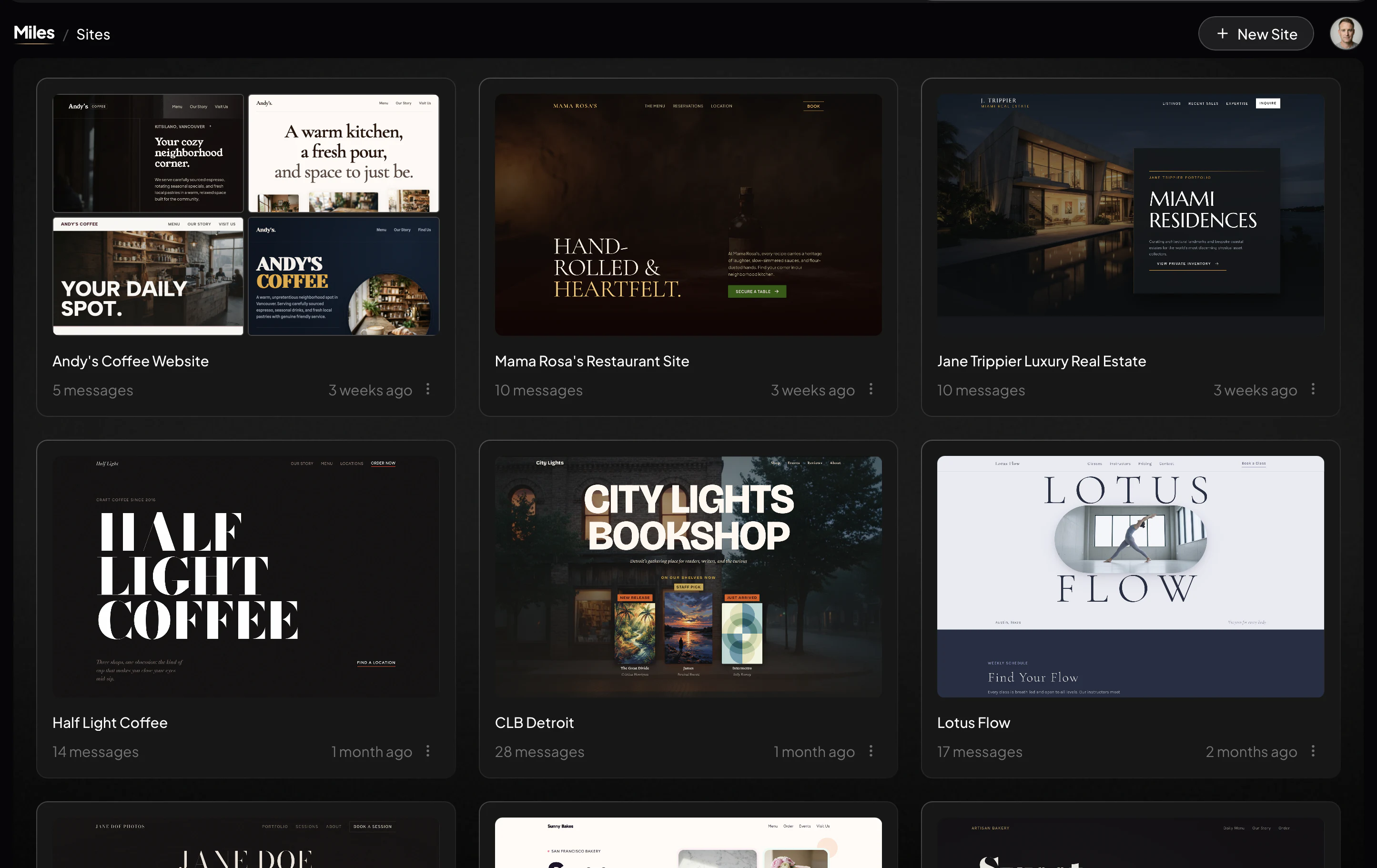
Task: Open the Sunny Bakes site thumbnail
Action: pyautogui.click(x=688, y=843)
